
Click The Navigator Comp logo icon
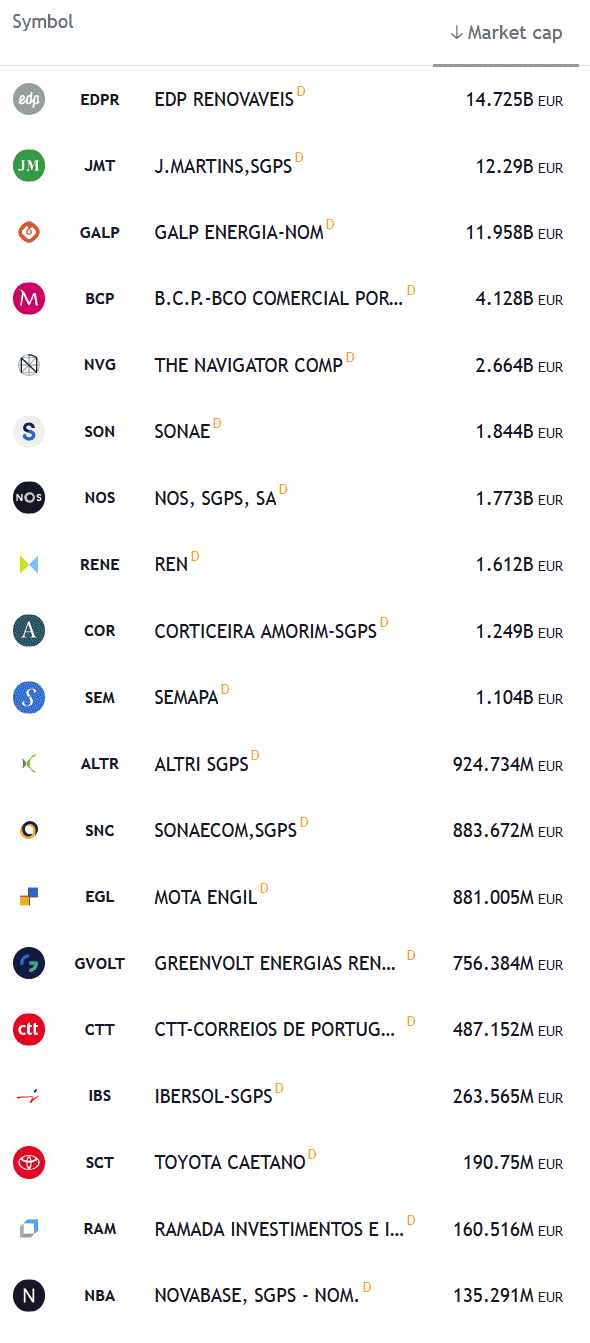click(28, 364)
